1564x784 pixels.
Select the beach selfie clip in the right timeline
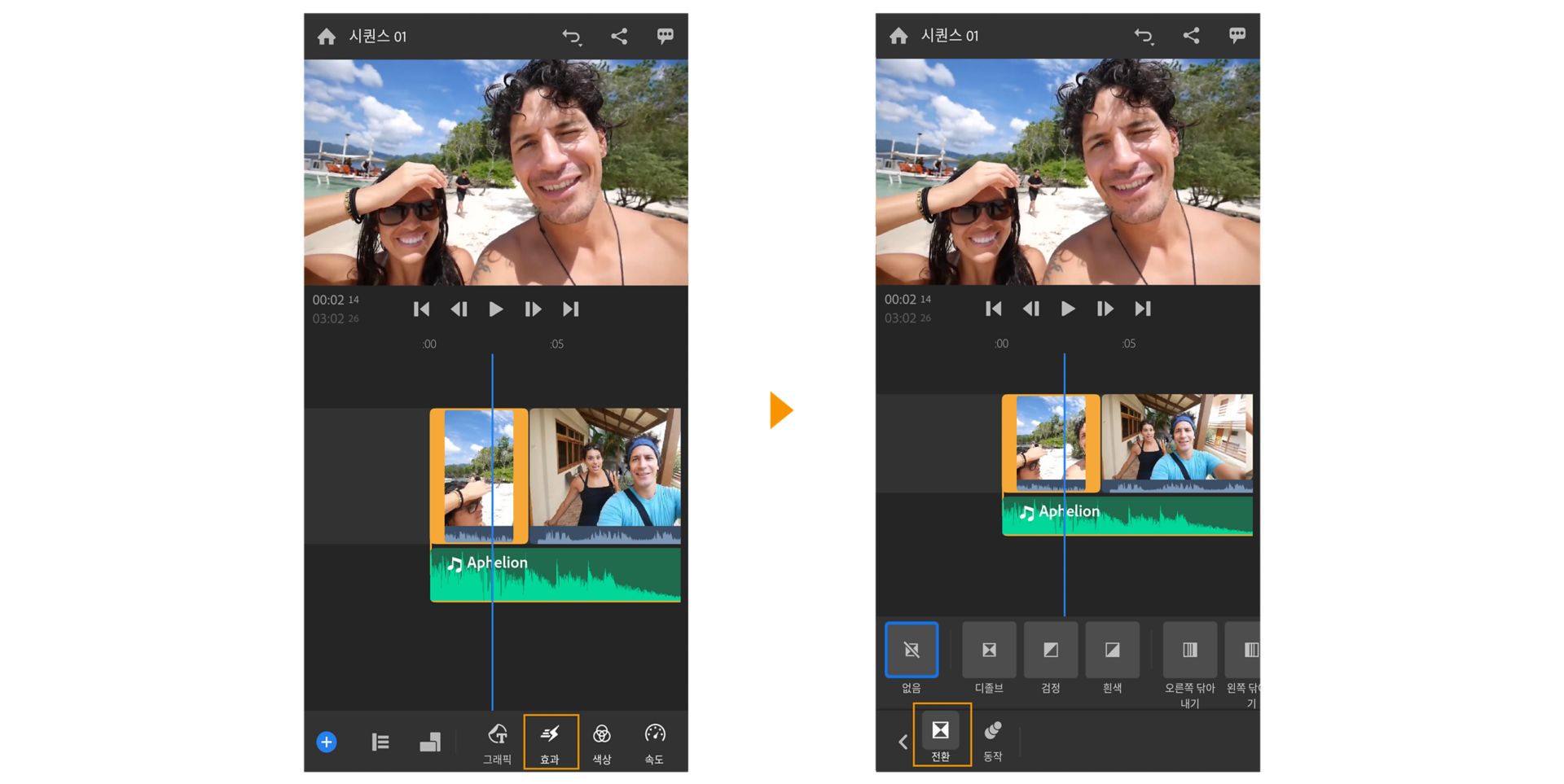(x=1051, y=444)
